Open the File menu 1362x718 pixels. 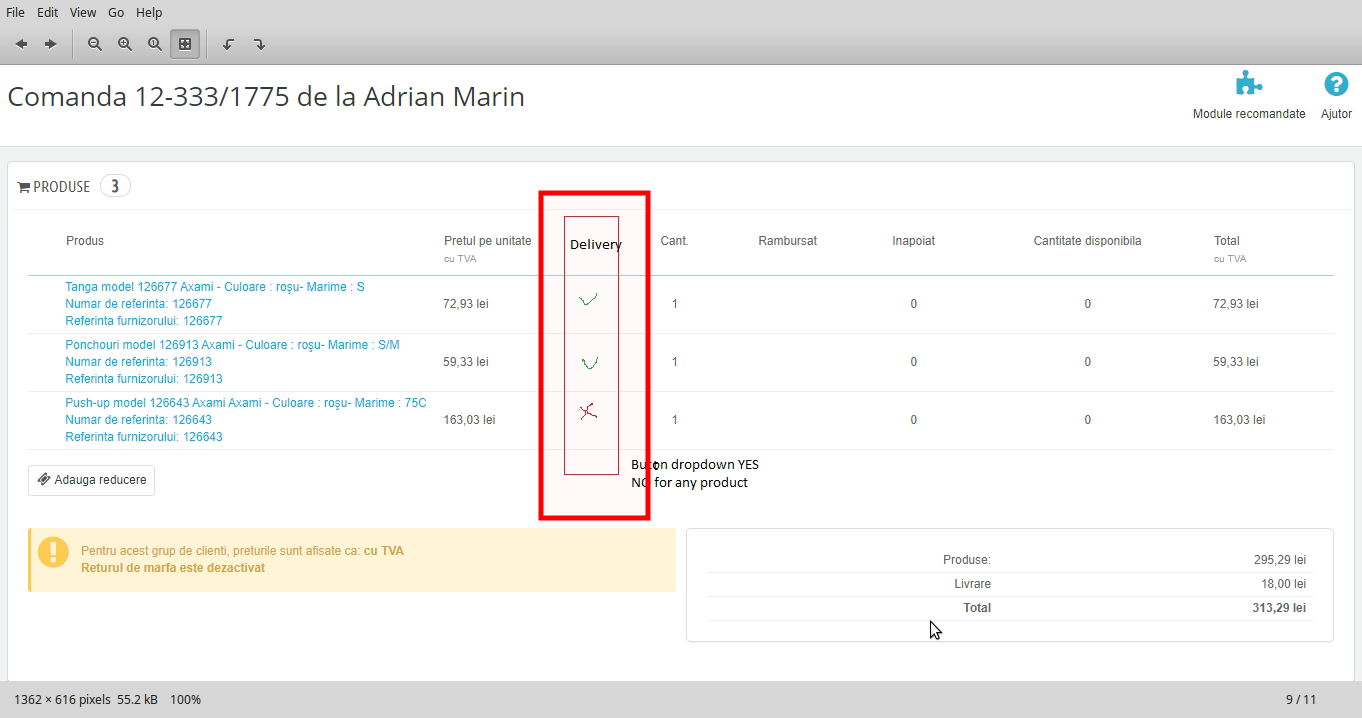[x=16, y=12]
